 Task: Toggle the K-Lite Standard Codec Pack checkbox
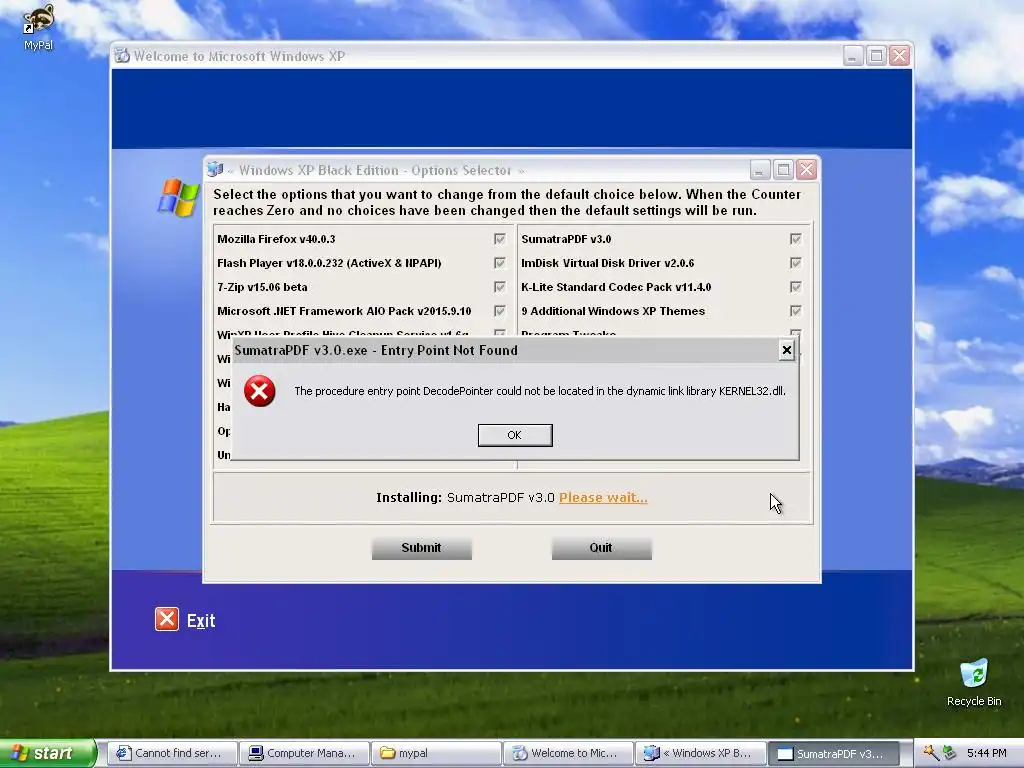pos(795,287)
